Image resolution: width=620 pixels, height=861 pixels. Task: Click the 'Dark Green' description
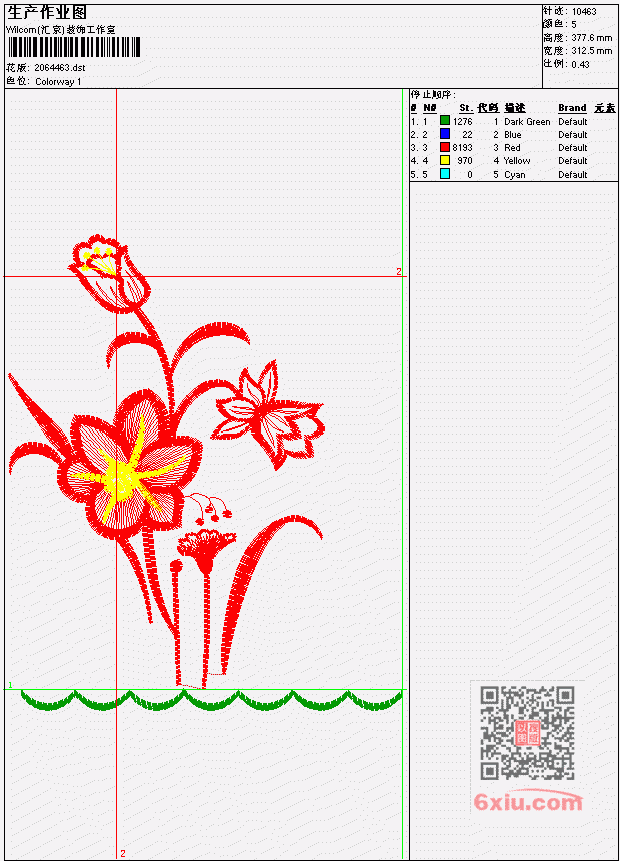tap(527, 121)
